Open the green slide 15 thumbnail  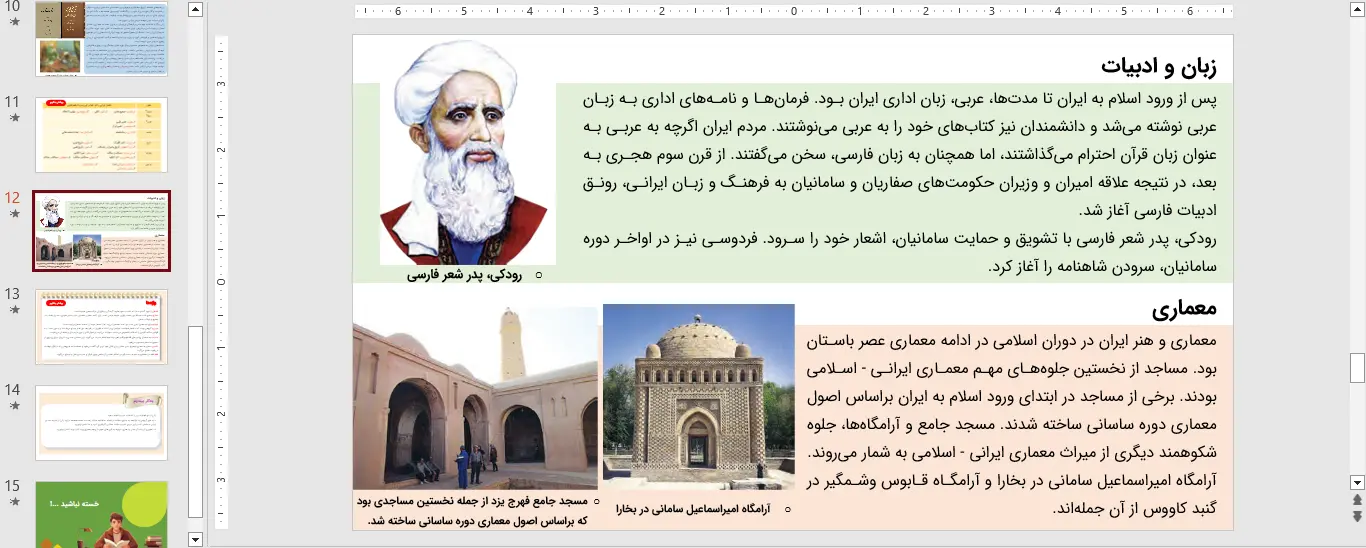click(101, 515)
